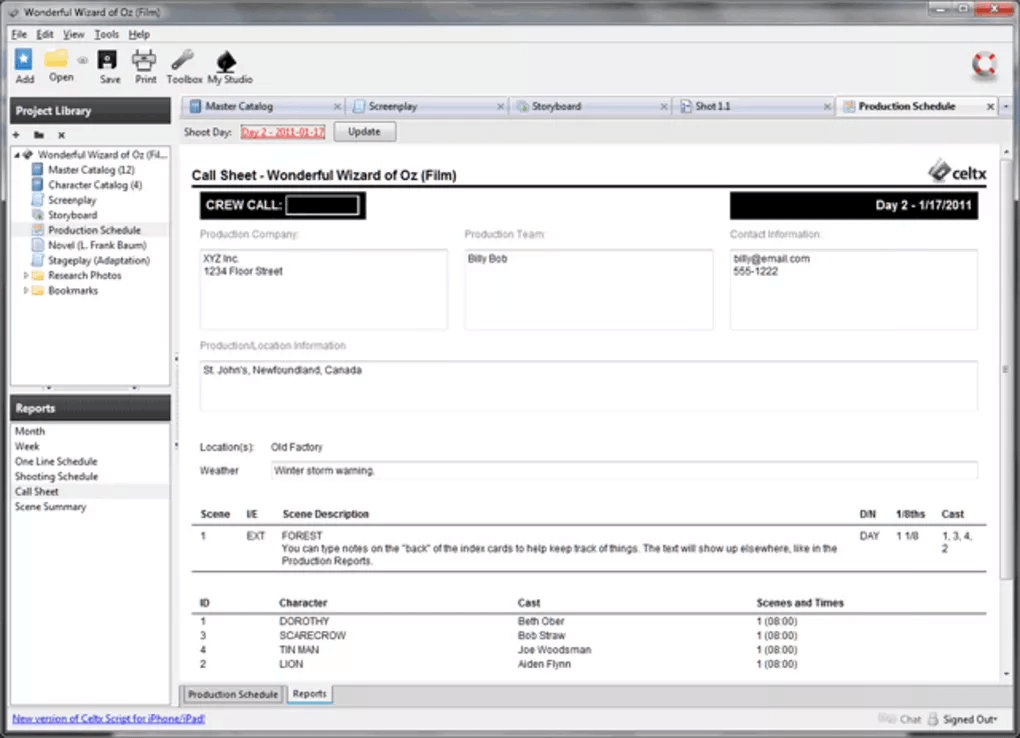Save the project with the floppy disk icon
Image resolution: width=1020 pixels, height=738 pixels.
(109, 60)
